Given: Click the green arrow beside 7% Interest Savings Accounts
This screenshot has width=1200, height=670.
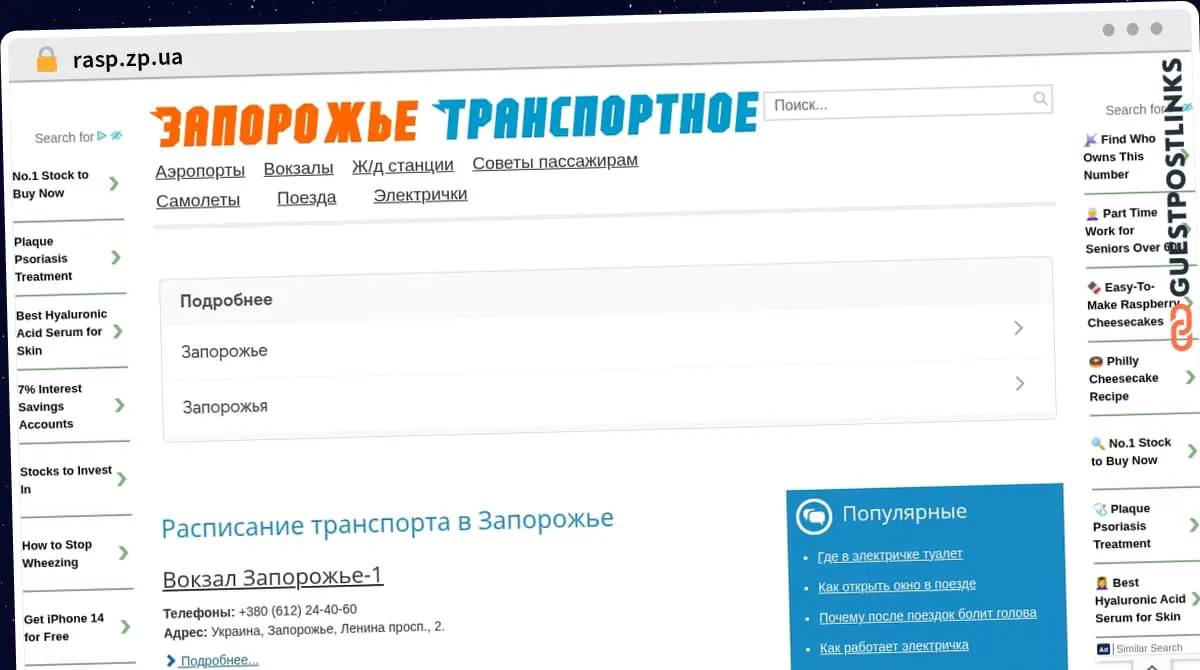Looking at the screenshot, I should 119,406.
